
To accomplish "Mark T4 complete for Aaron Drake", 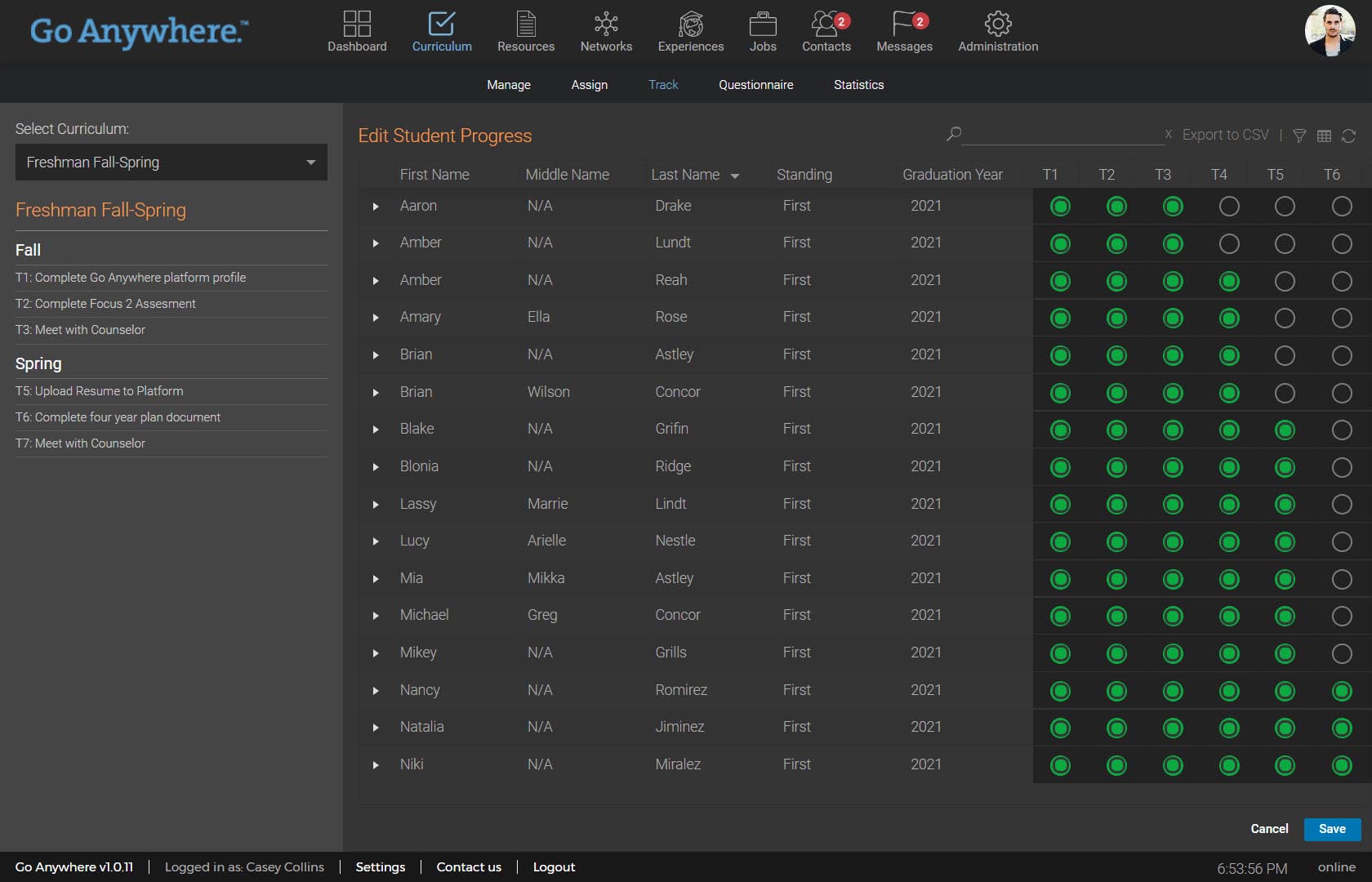I will pyautogui.click(x=1229, y=207).
